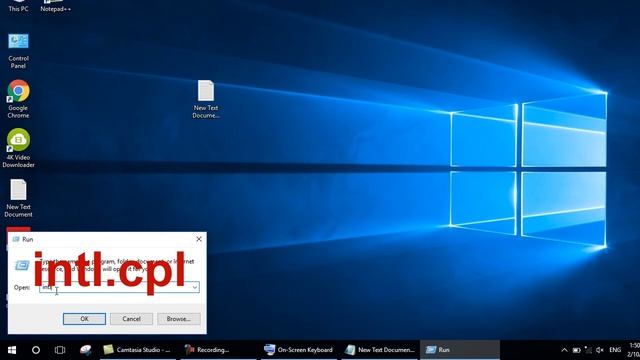This screenshot has height=360, width=640.
Task: Click Cancel in the Run dialog
Action: point(131,319)
